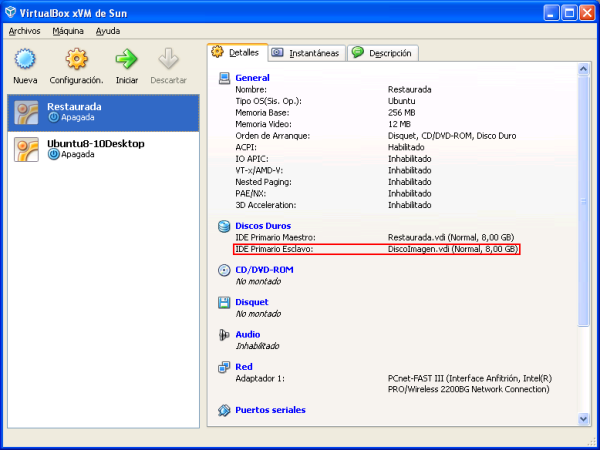Open the Discos Duros section link
The height and width of the screenshot is (450, 600).
pyautogui.click(x=262, y=227)
